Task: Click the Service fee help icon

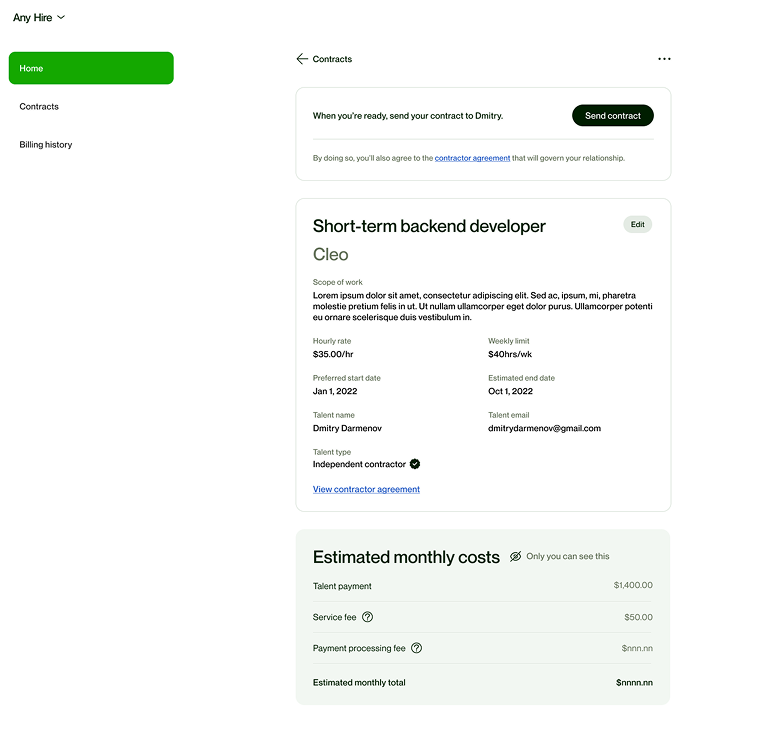Action: click(x=368, y=617)
